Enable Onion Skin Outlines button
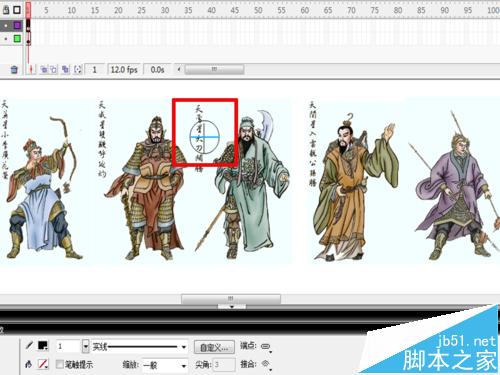The width and height of the screenshot is (500, 375). 53,70
